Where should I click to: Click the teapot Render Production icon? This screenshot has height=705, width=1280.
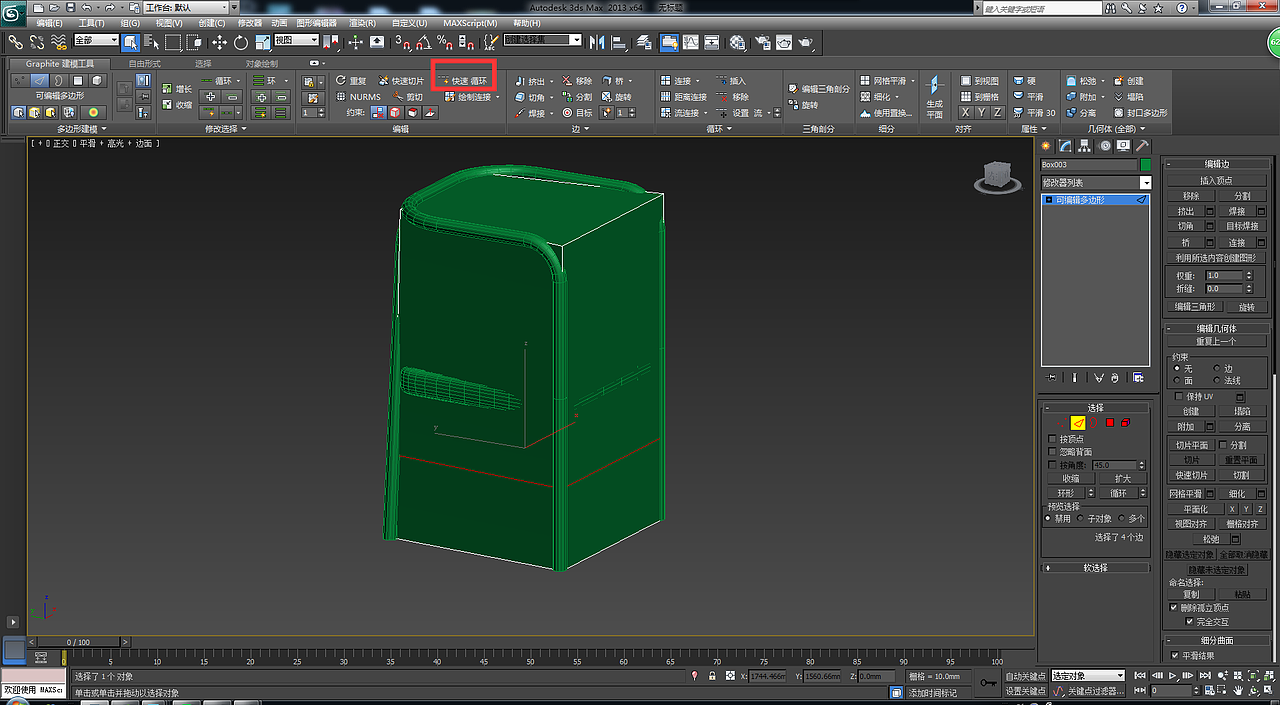805,42
